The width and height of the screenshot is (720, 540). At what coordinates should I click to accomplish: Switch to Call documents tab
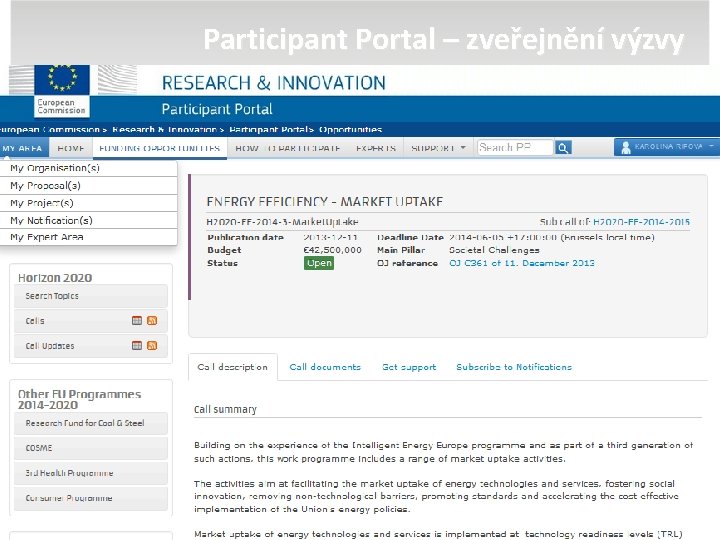tap(325, 367)
